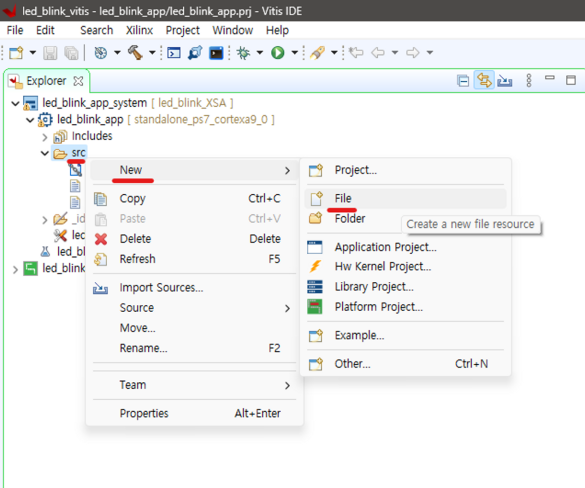Choose Import Sources in context menu
The image size is (585, 488).
point(194,288)
